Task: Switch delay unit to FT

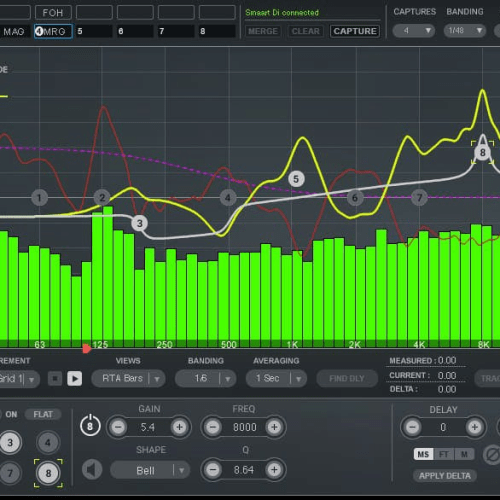Action: [444, 454]
